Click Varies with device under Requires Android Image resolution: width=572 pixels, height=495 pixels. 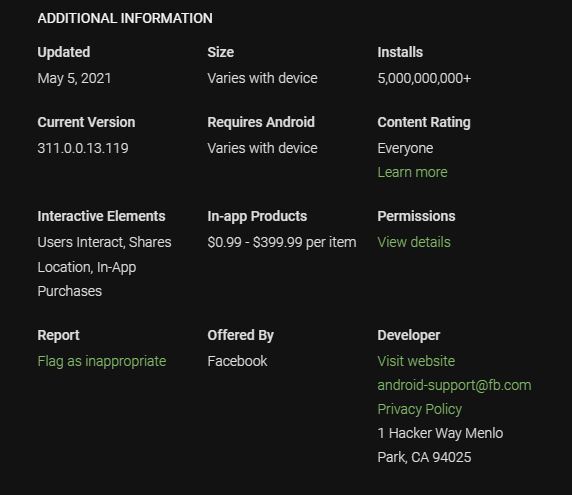coord(262,148)
